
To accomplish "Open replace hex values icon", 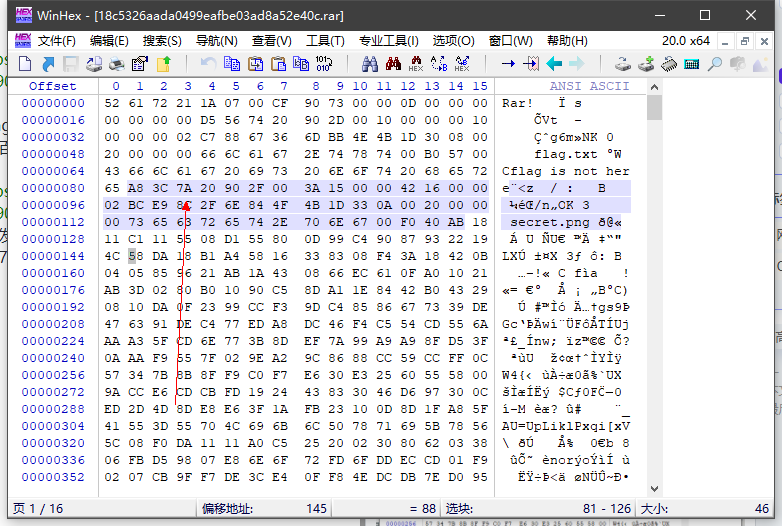I will pyautogui.click(x=462, y=64).
